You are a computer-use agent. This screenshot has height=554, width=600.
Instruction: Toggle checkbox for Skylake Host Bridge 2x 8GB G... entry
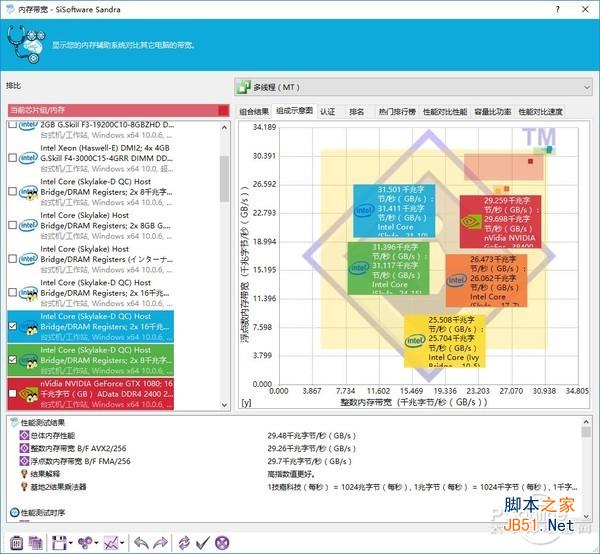pyautogui.click(x=13, y=225)
